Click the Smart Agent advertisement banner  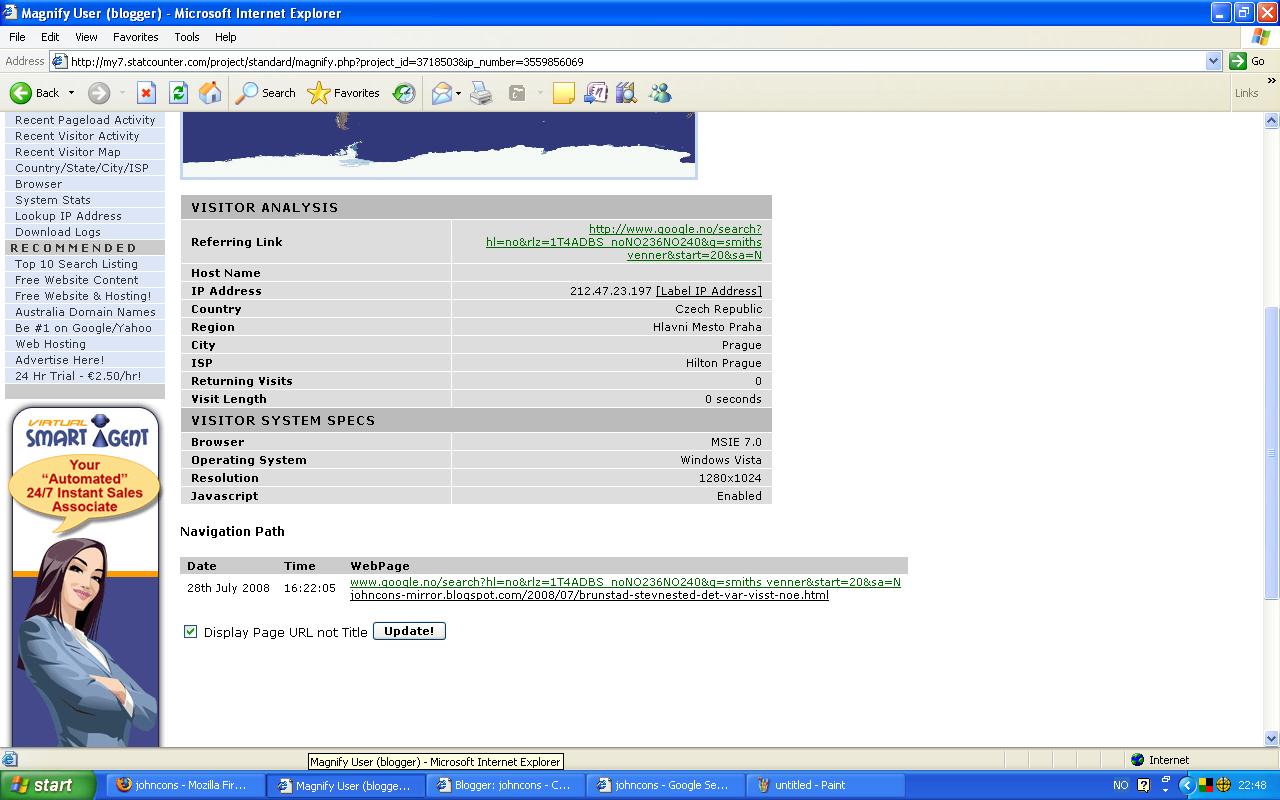click(x=85, y=577)
